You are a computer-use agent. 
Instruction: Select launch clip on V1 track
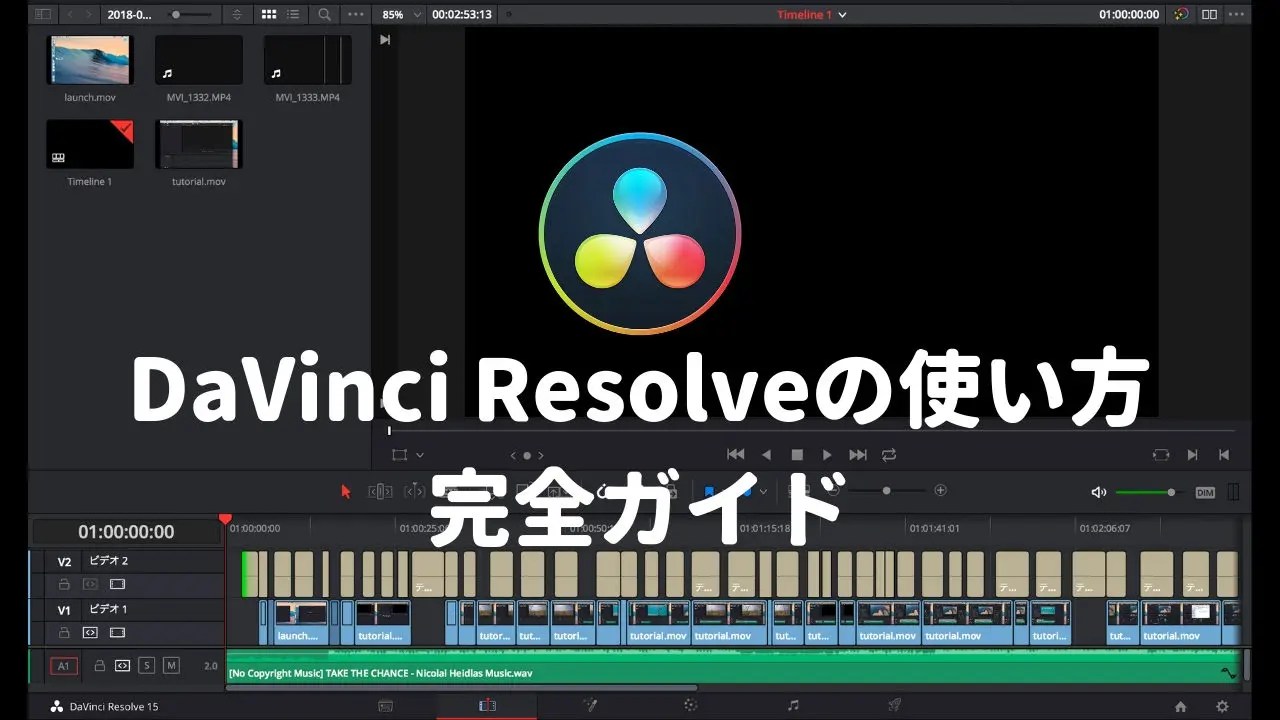[x=301, y=622]
